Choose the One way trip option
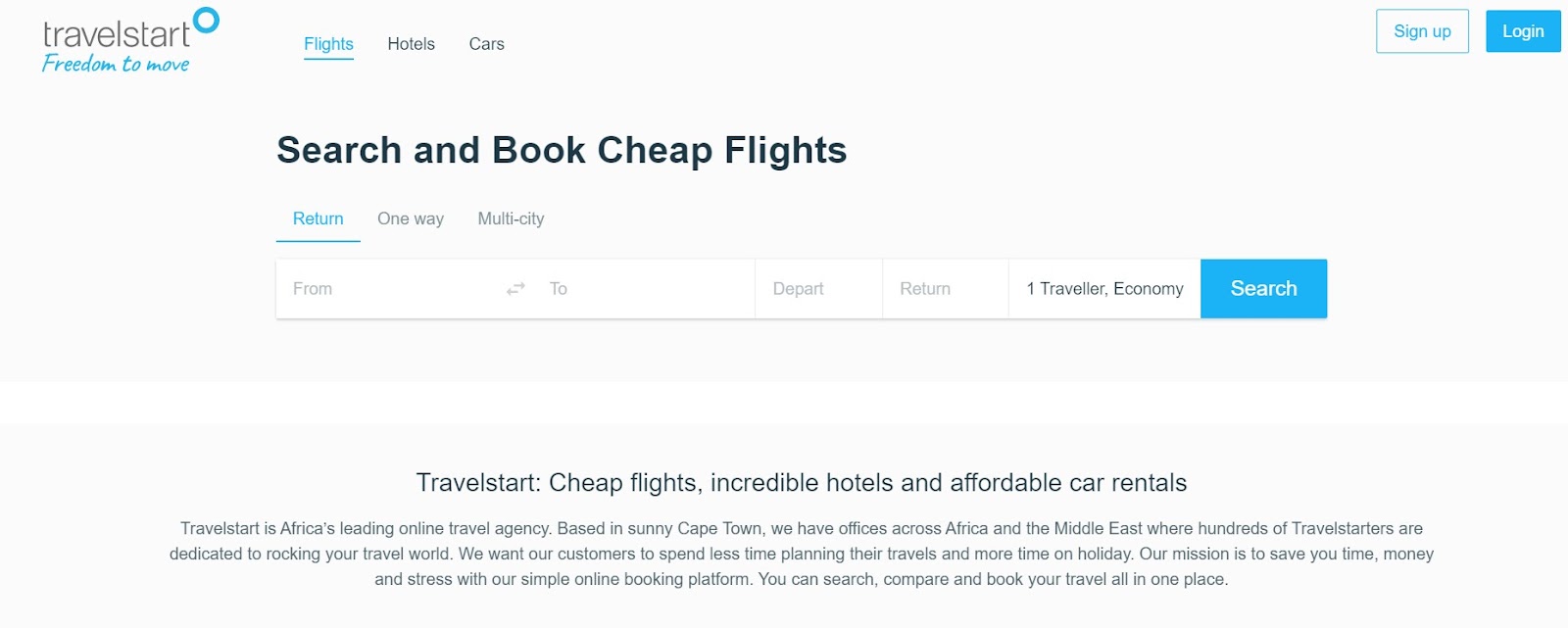The width and height of the screenshot is (1568, 628). 410,218
